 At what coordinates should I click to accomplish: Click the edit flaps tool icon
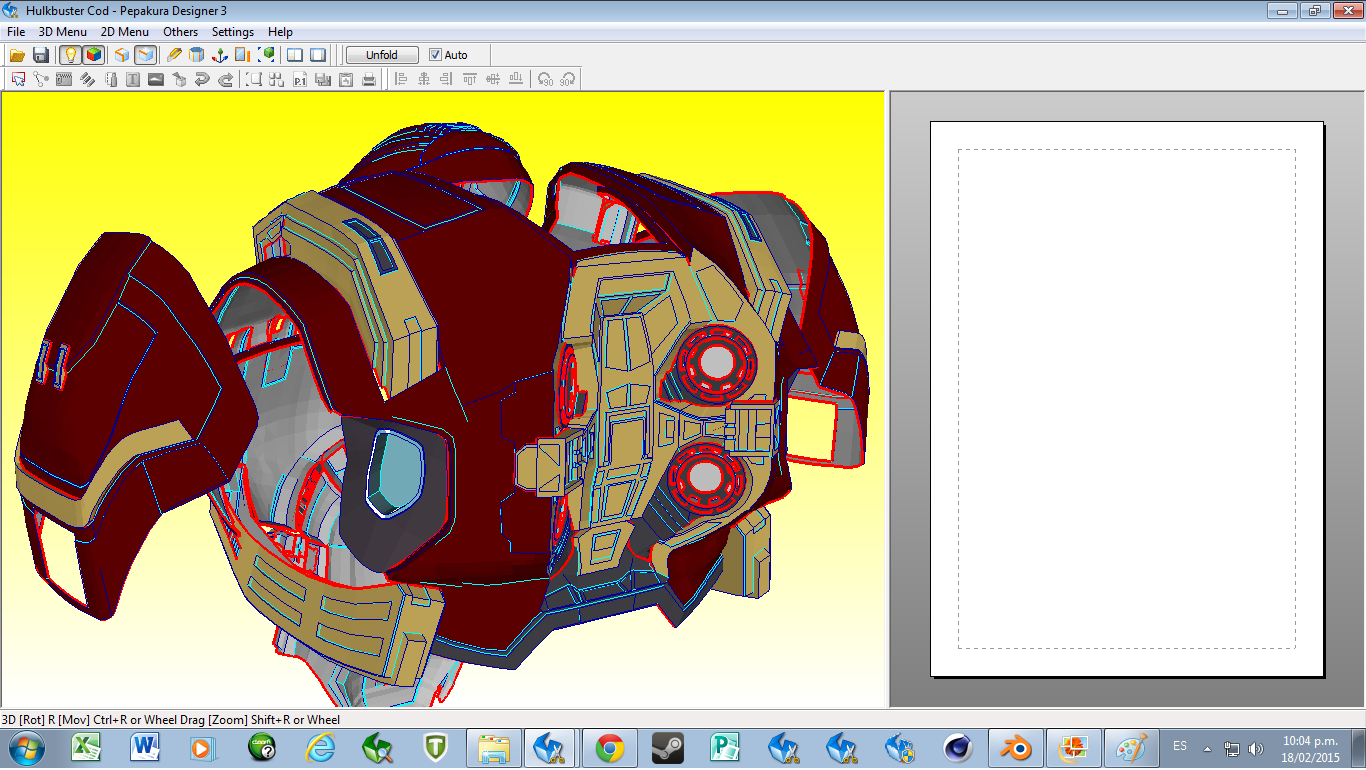coord(64,79)
